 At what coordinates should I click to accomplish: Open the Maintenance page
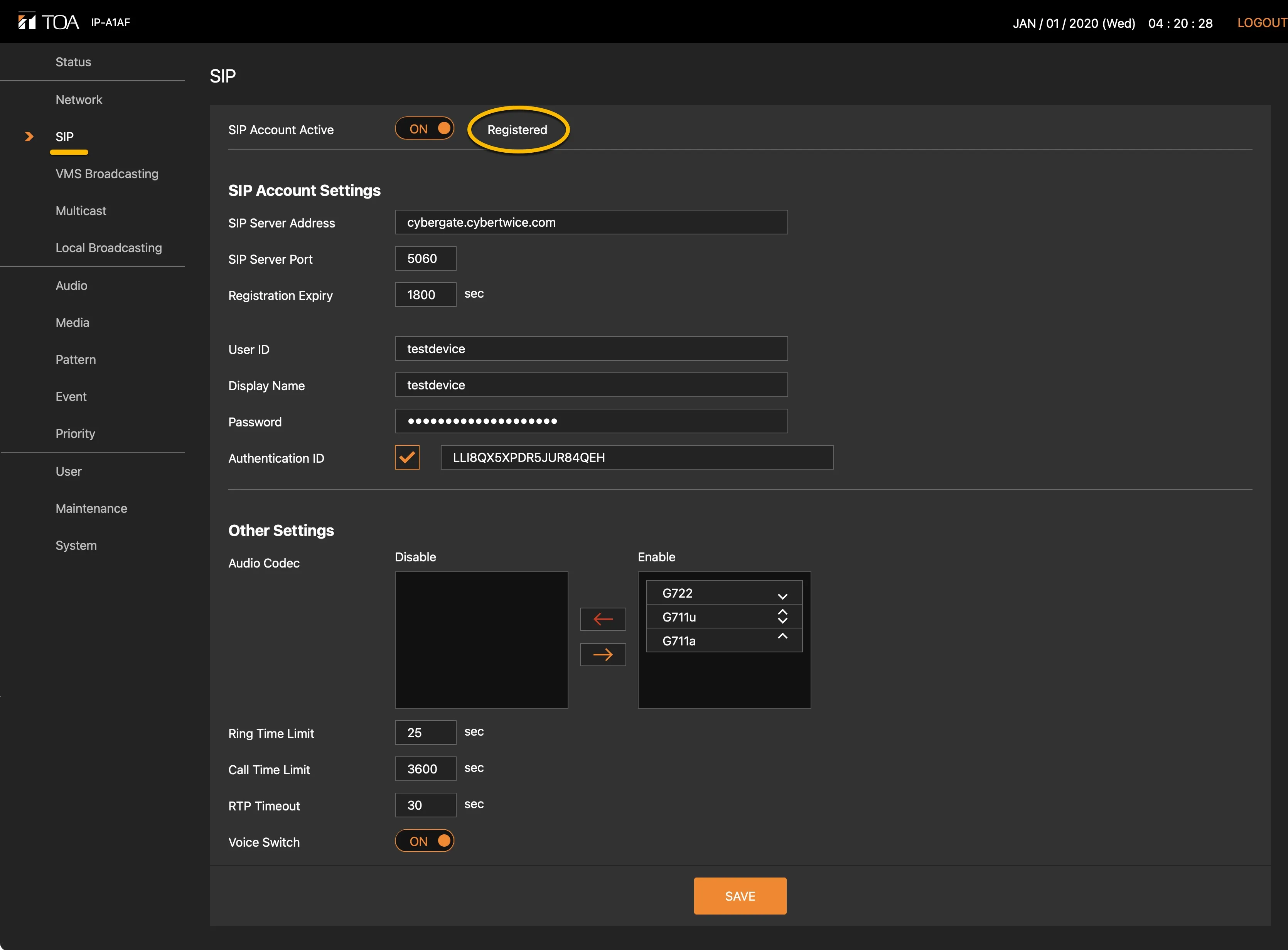[x=91, y=509]
